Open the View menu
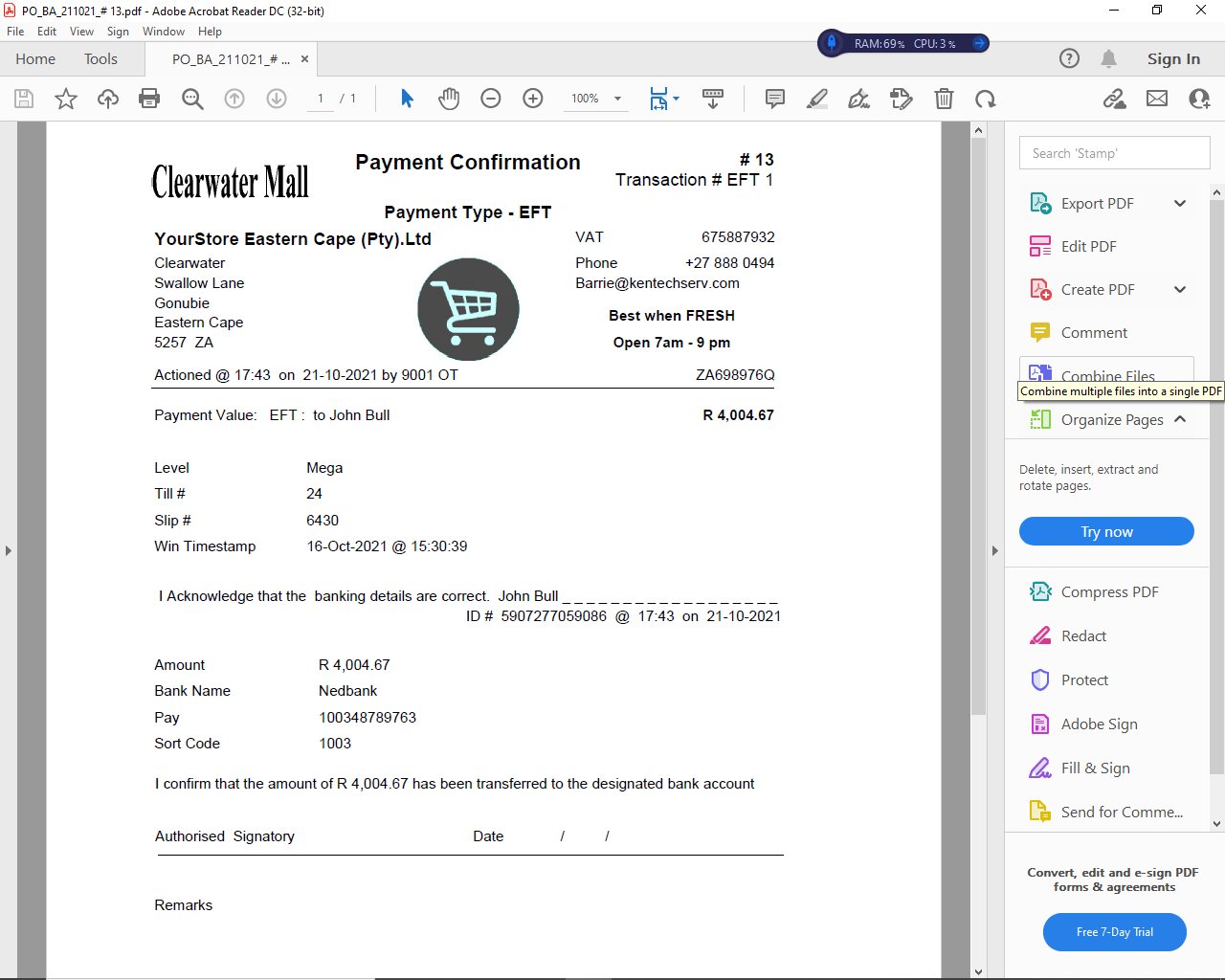Image resolution: width=1225 pixels, height=980 pixels. pyautogui.click(x=81, y=32)
